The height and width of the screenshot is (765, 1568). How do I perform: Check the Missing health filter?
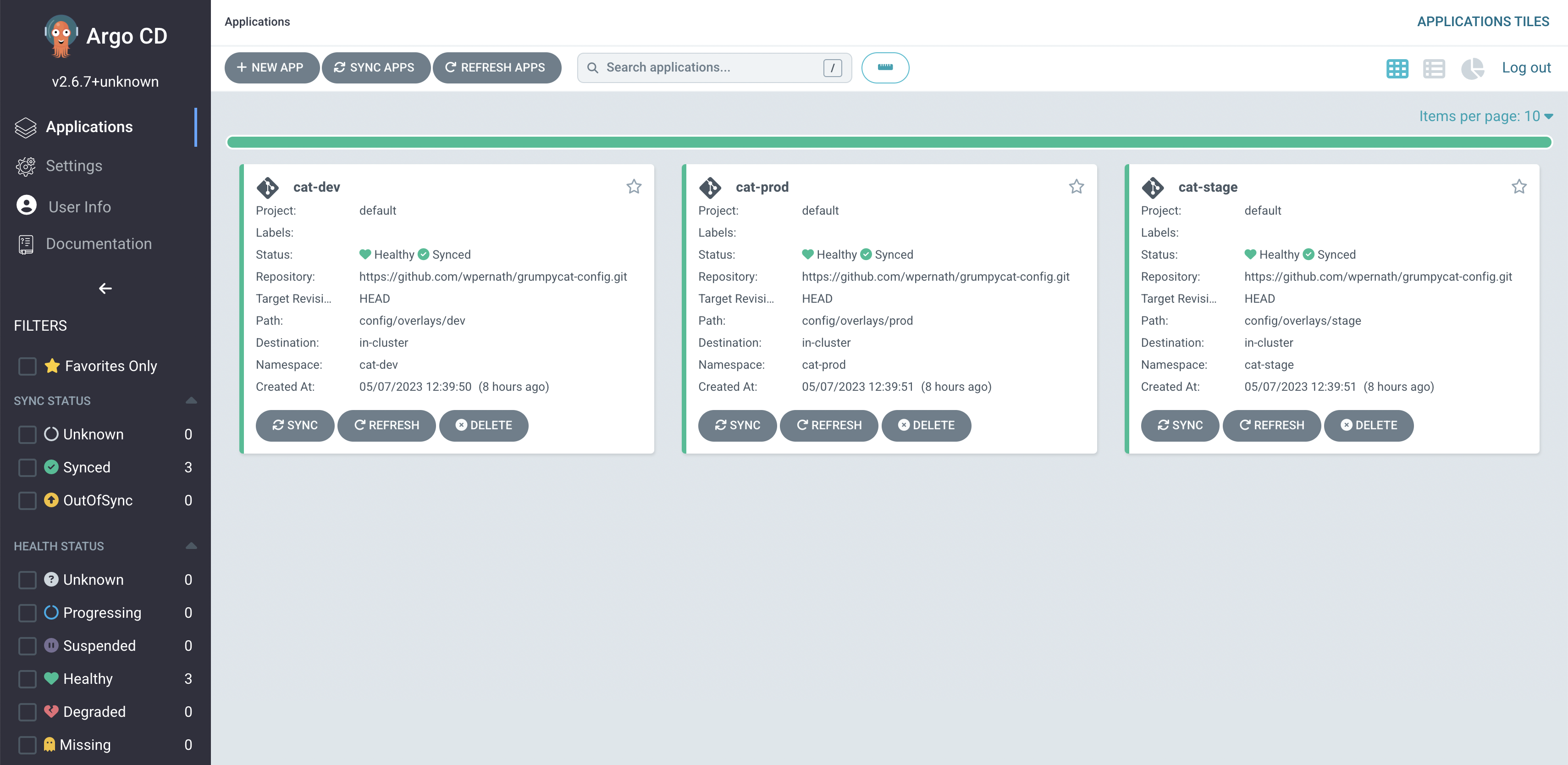(28, 744)
